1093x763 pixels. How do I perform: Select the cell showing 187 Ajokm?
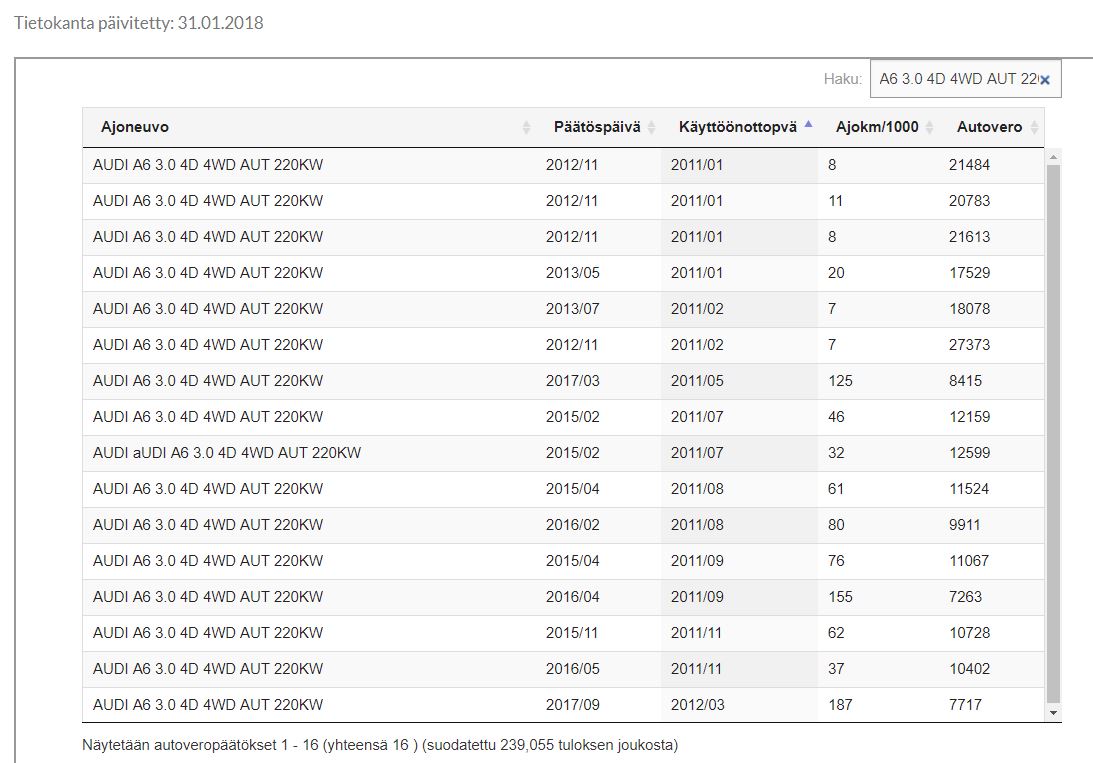pos(840,705)
